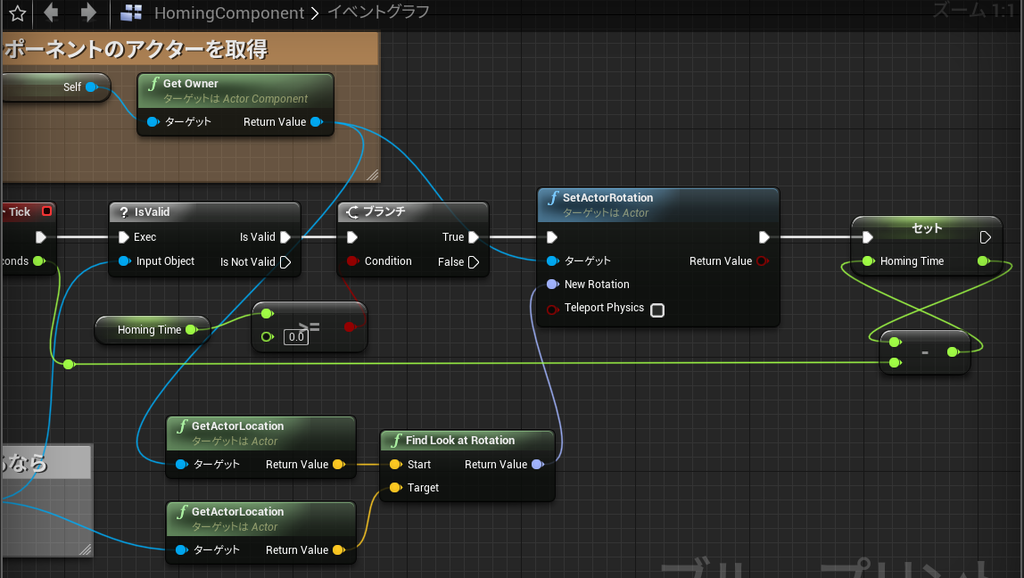
Task: Click the IsValid Exec input pin
Action: pos(123,237)
